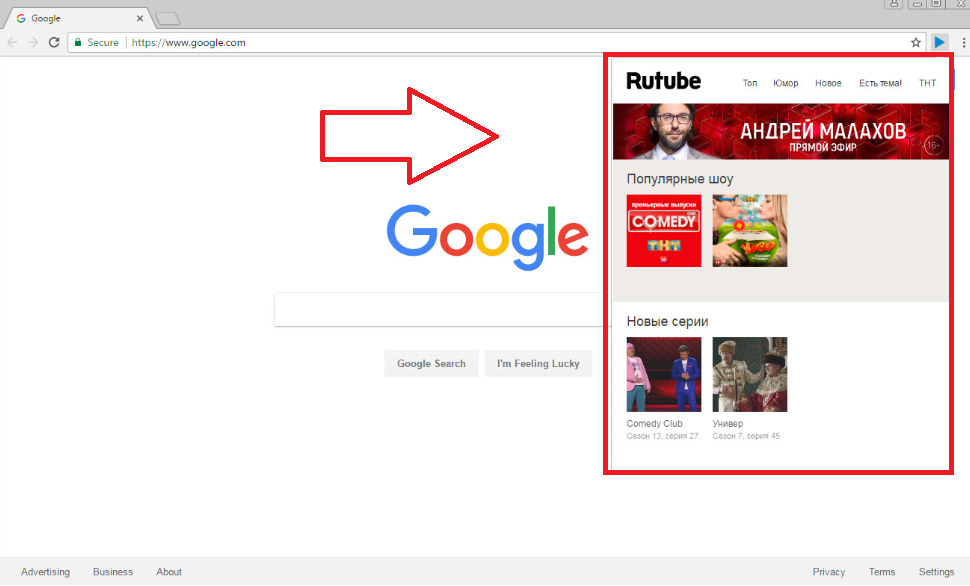This screenshot has width=970, height=586.
Task: Click the Андрей Малахов banner
Action: (x=781, y=132)
